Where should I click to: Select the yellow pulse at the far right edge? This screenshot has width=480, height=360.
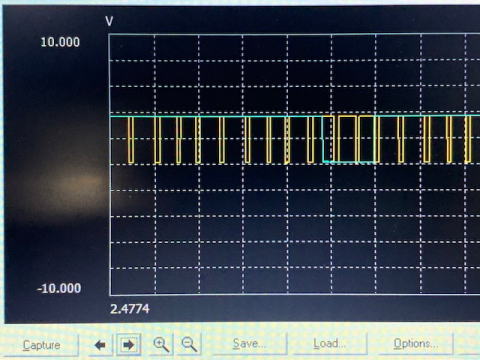point(468,139)
